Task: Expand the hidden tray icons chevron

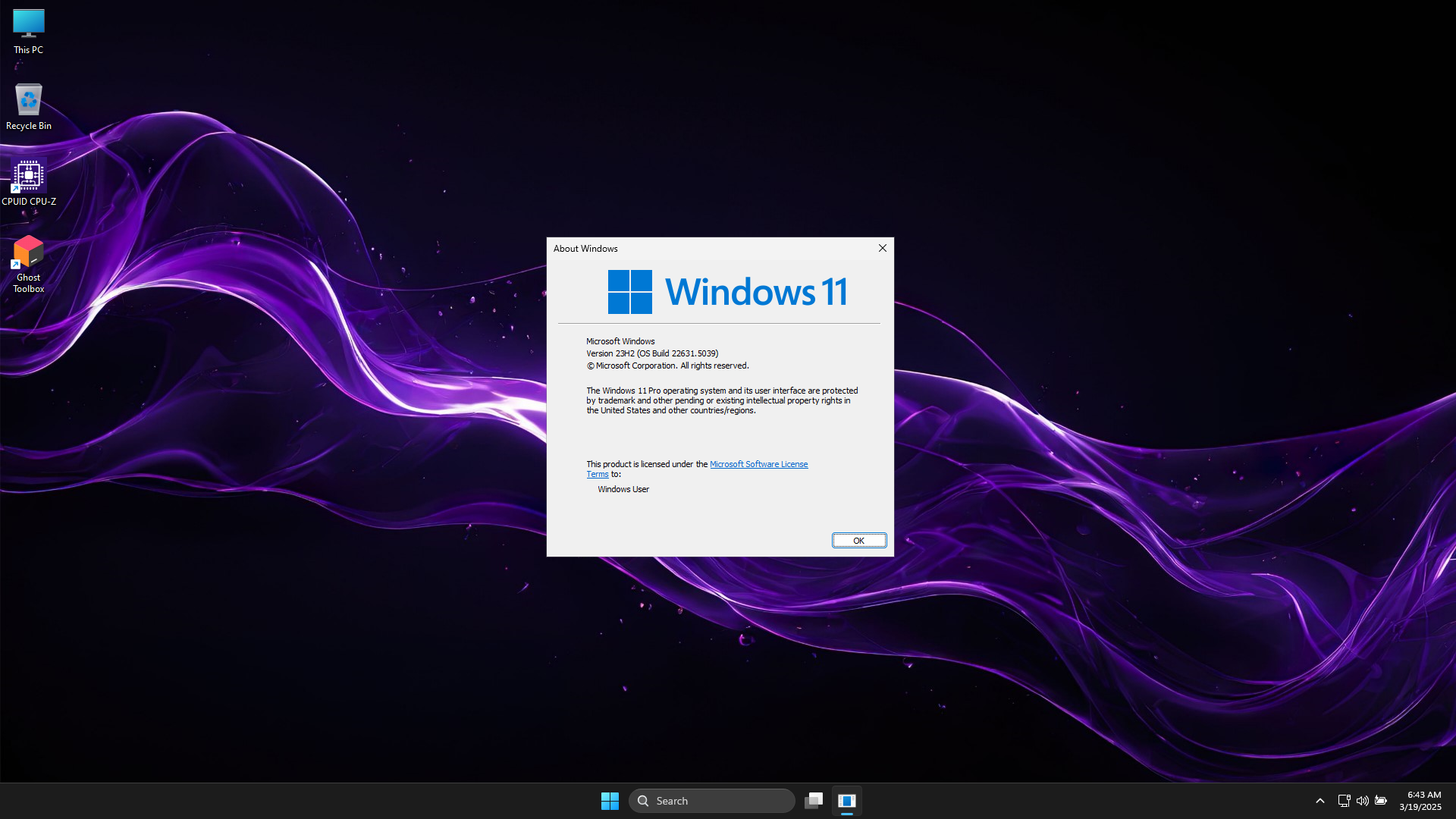Action: (1320, 801)
